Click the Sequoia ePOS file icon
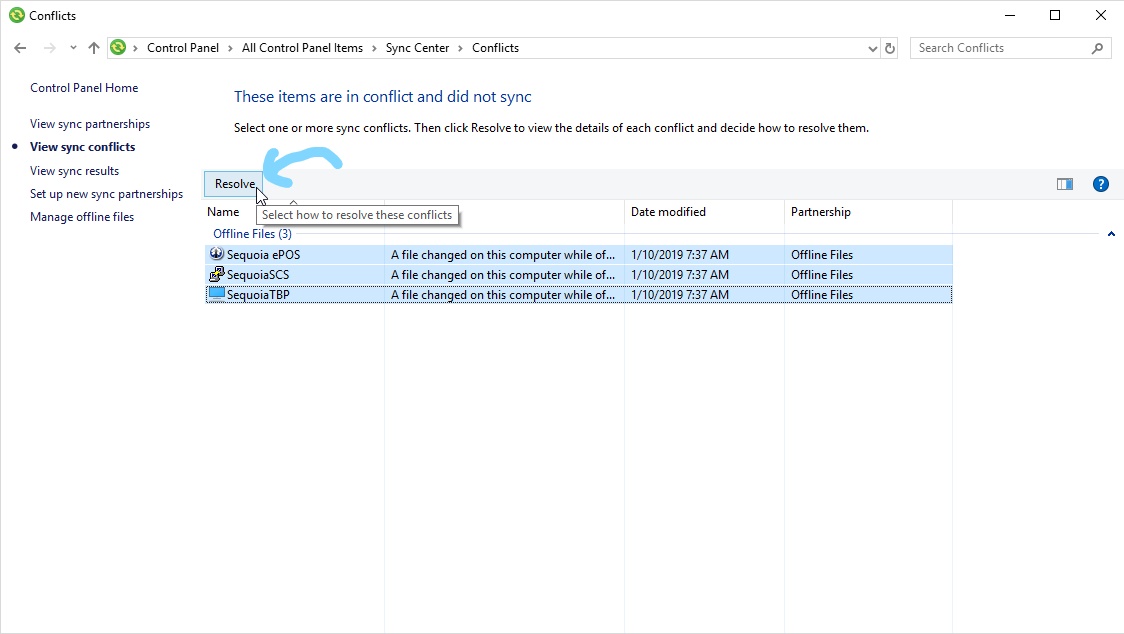 click(216, 254)
